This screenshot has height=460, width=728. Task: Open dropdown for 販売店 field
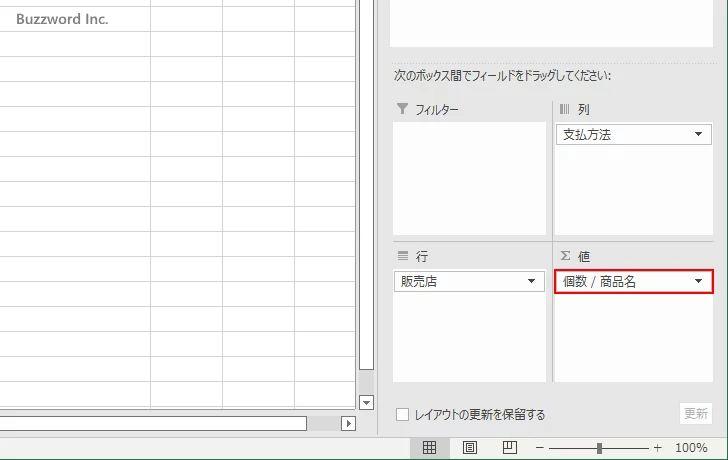tap(532, 281)
